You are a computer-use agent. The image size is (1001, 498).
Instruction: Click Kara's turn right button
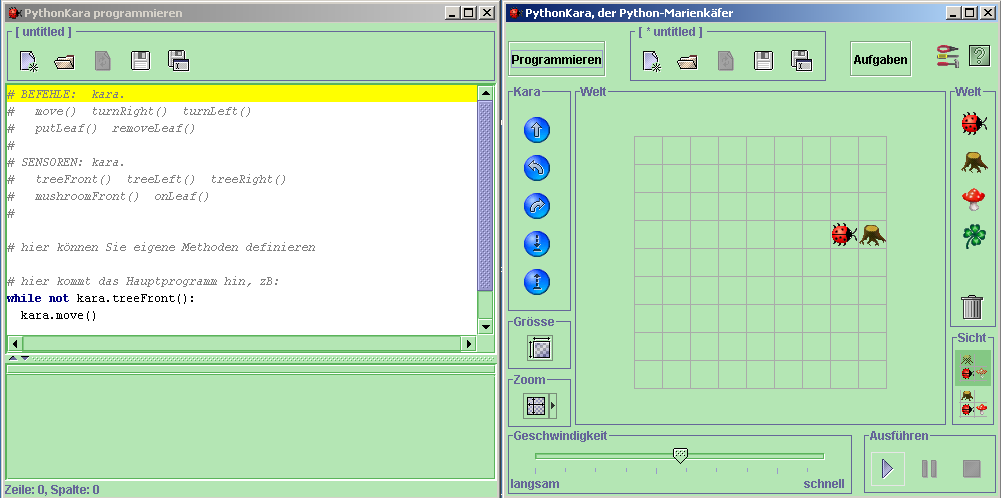537,206
